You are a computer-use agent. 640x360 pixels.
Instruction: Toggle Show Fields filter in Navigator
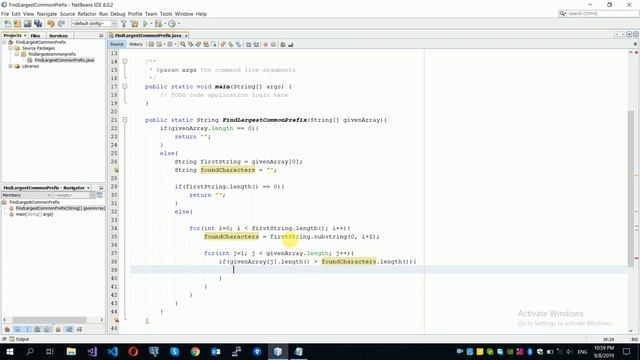[17, 329]
